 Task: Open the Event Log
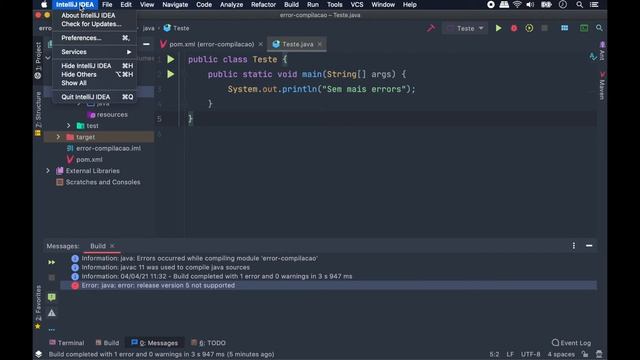point(571,343)
